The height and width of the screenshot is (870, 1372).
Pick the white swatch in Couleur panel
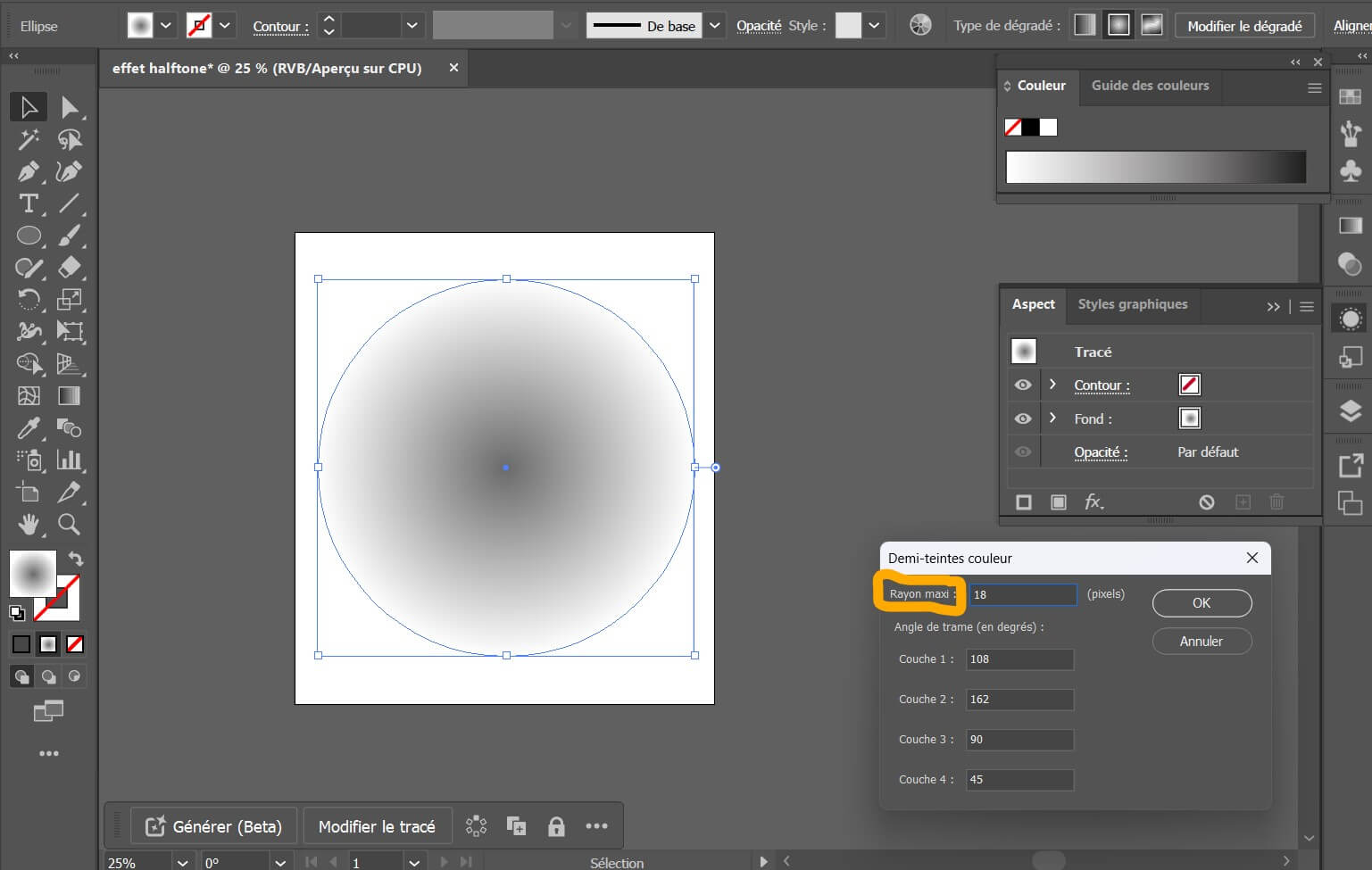pyautogui.click(x=1048, y=127)
